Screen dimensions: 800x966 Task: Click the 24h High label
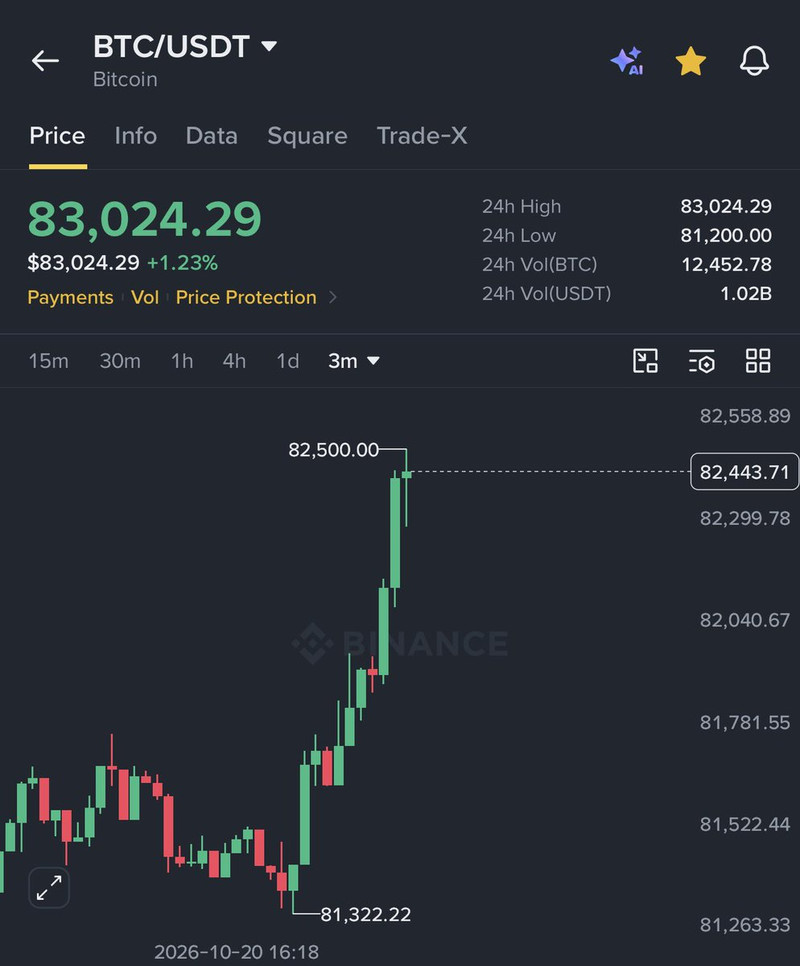click(522, 206)
